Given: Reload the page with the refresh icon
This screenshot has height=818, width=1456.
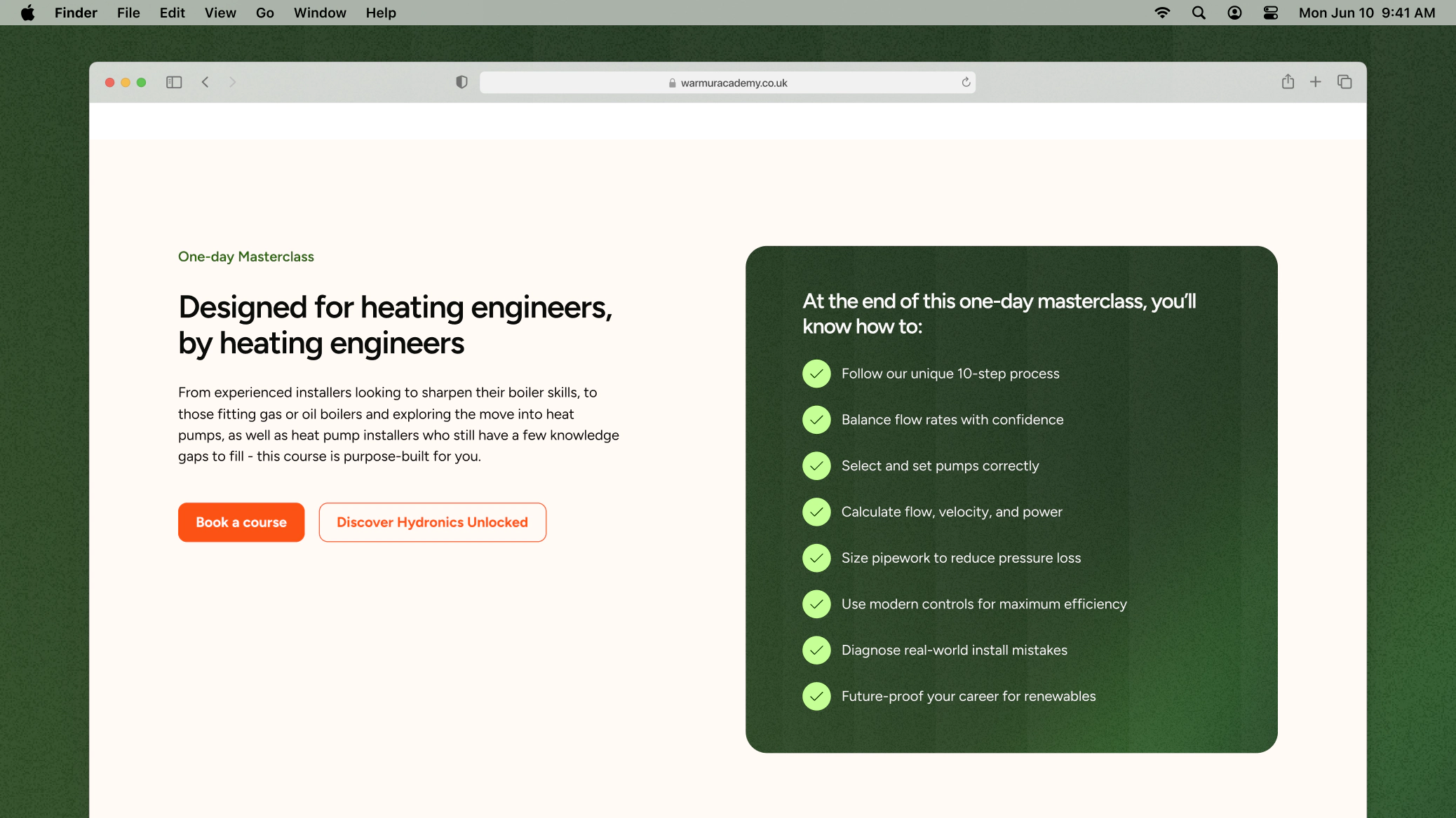Looking at the screenshot, I should pos(966,82).
